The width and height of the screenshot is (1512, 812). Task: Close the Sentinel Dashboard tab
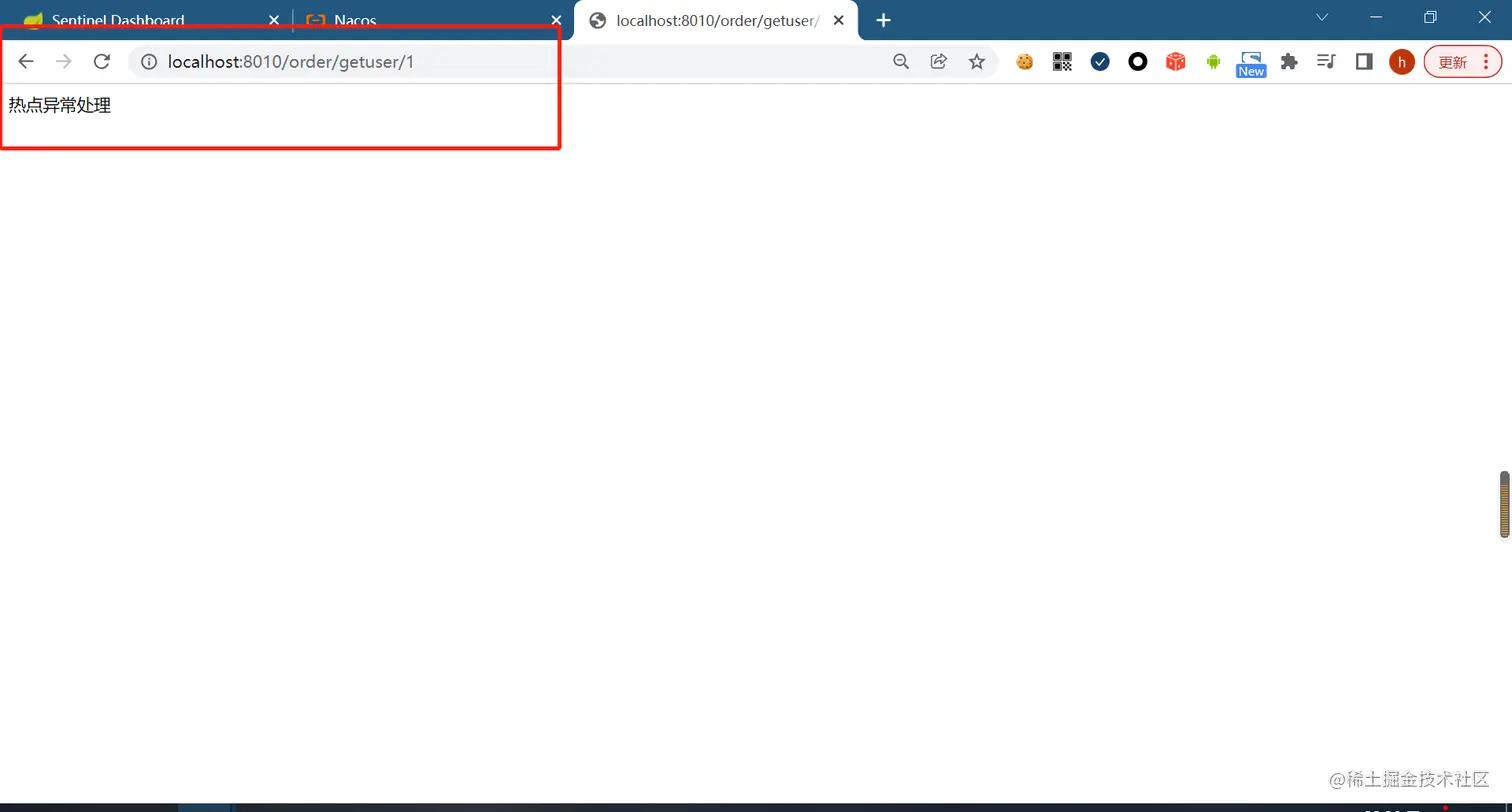tap(274, 20)
